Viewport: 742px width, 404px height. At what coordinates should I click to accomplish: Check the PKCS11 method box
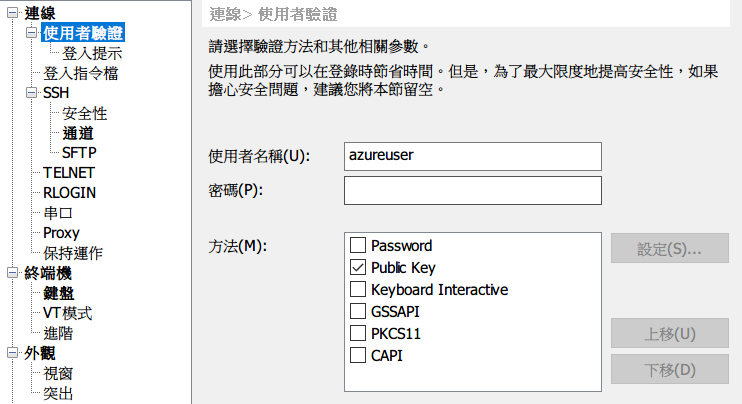(358, 334)
